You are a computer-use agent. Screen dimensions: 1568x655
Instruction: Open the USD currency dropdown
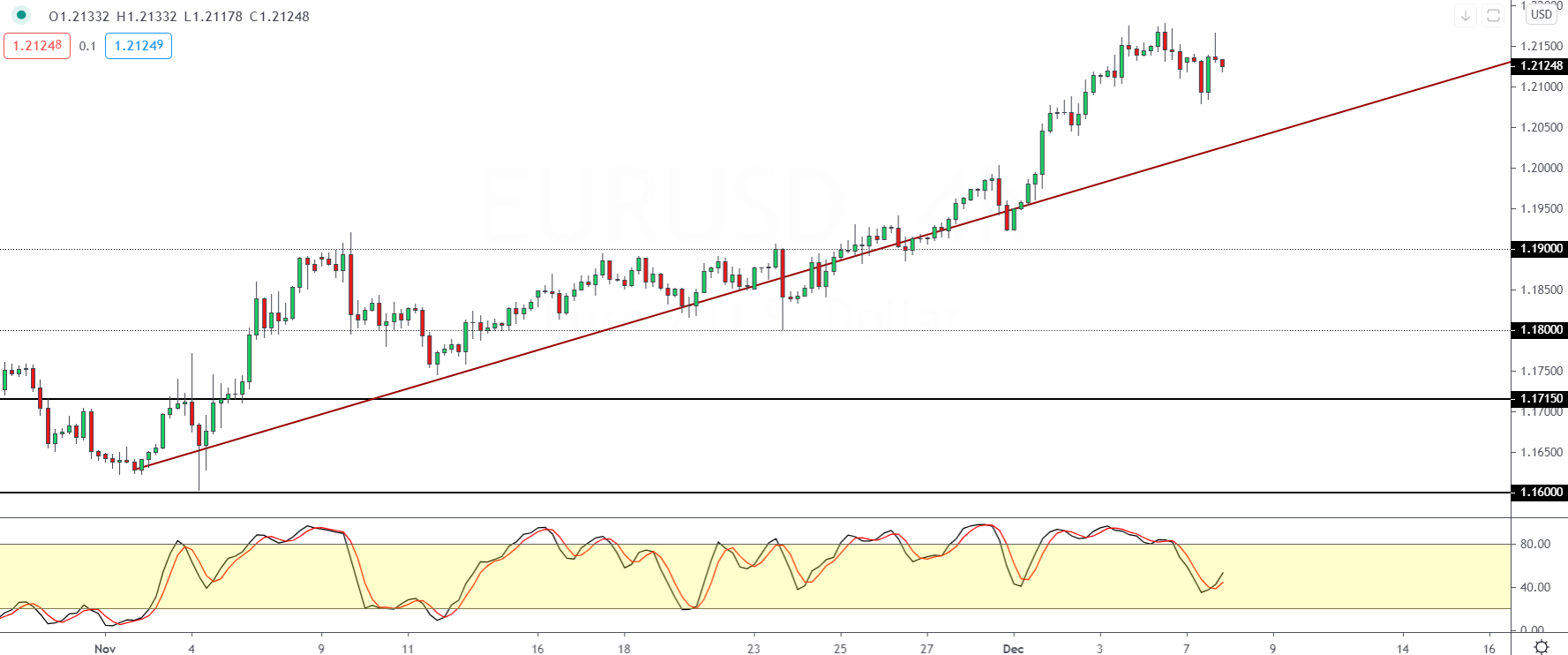click(1542, 14)
